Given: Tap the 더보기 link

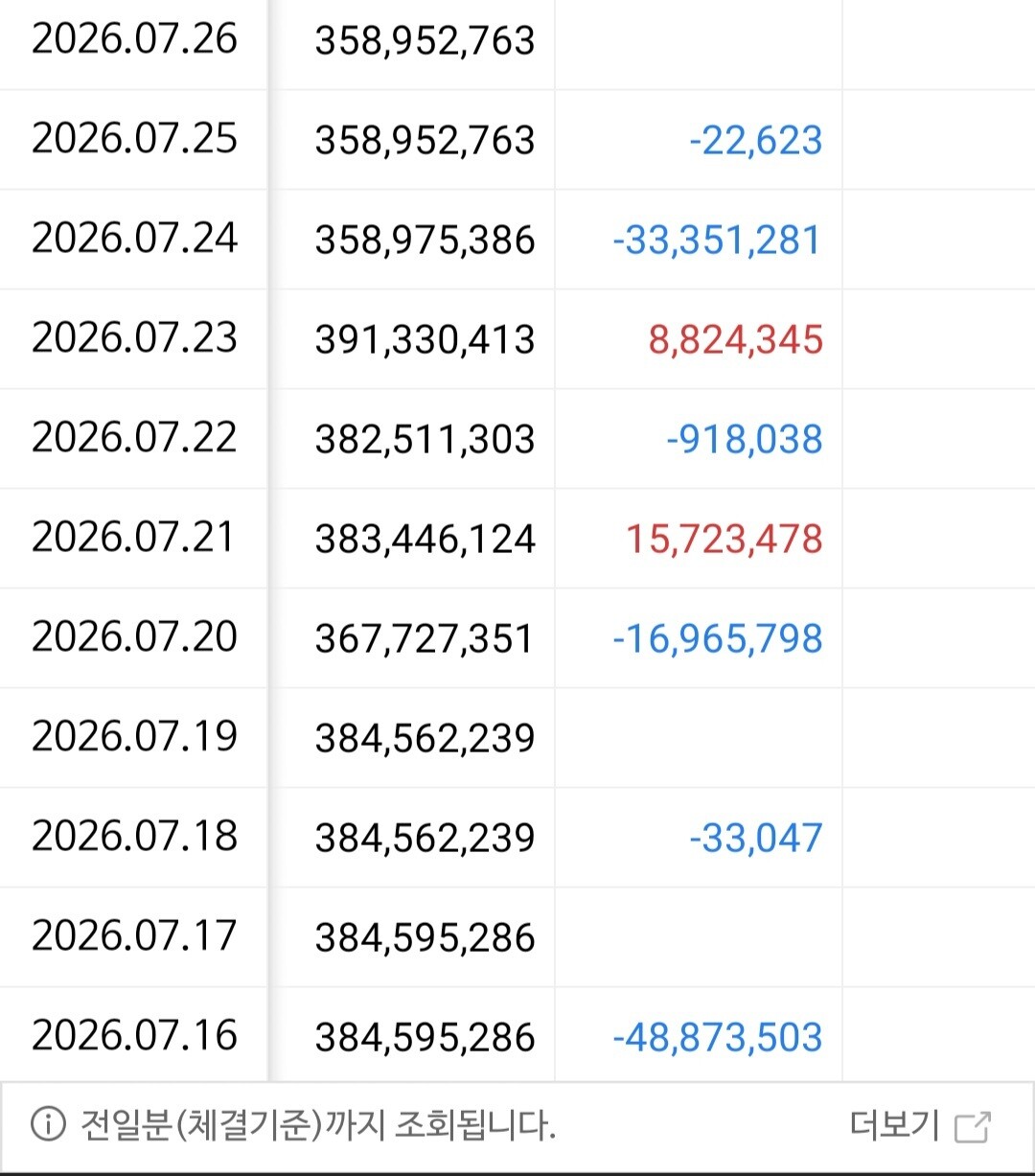Looking at the screenshot, I should 893,1125.
